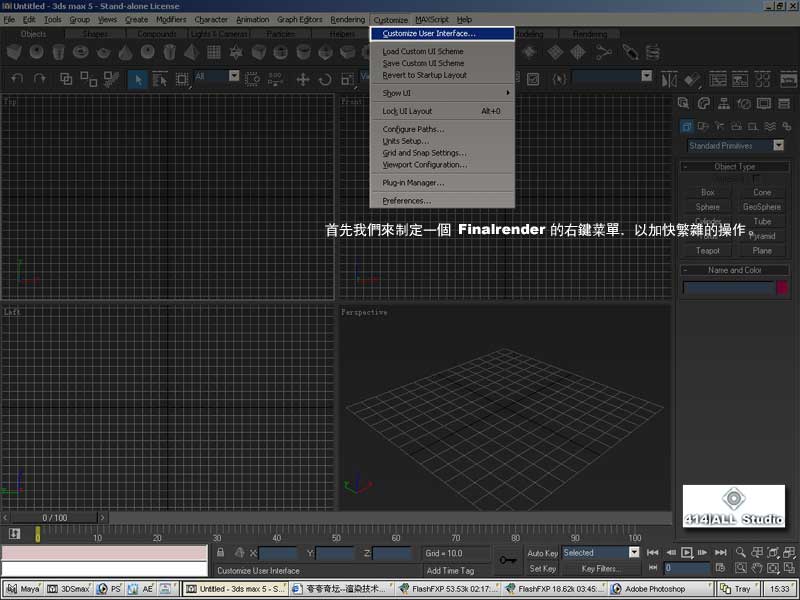Open the Utilities command panel tab

[x=784, y=104]
